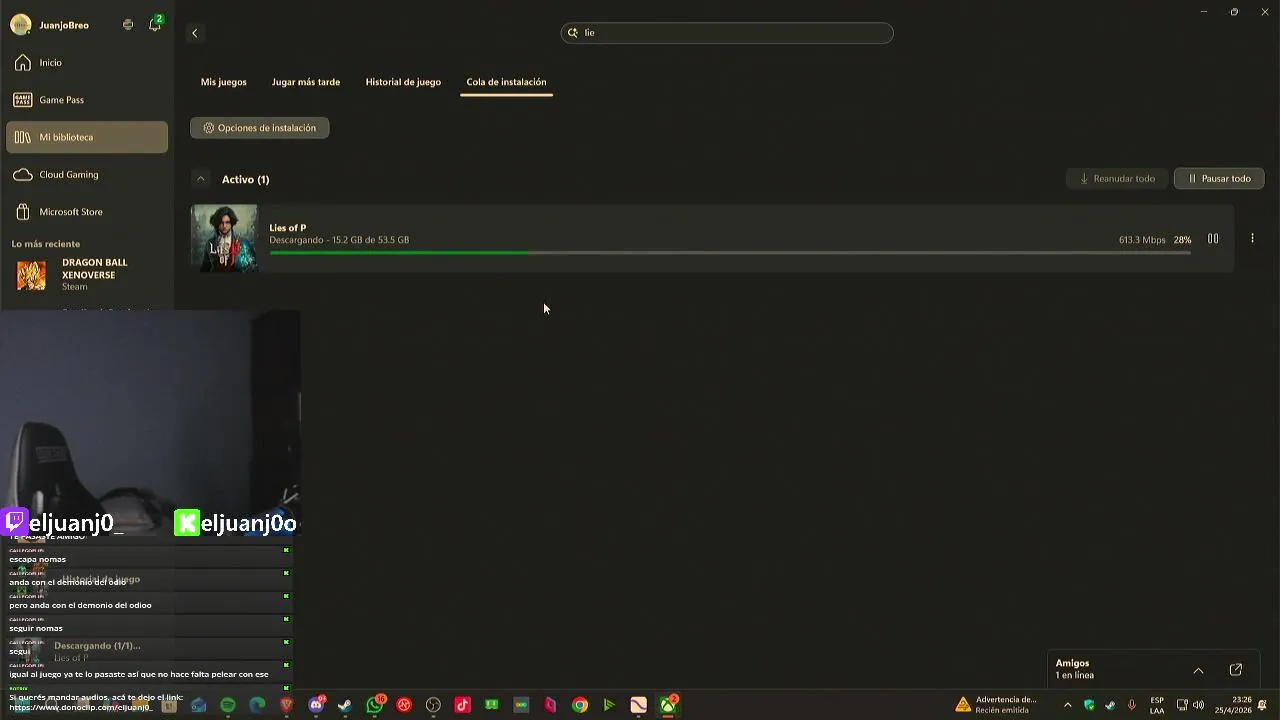Open notifications bell in Xbox app
Viewport: 1280px width, 720px height.
coord(155,25)
